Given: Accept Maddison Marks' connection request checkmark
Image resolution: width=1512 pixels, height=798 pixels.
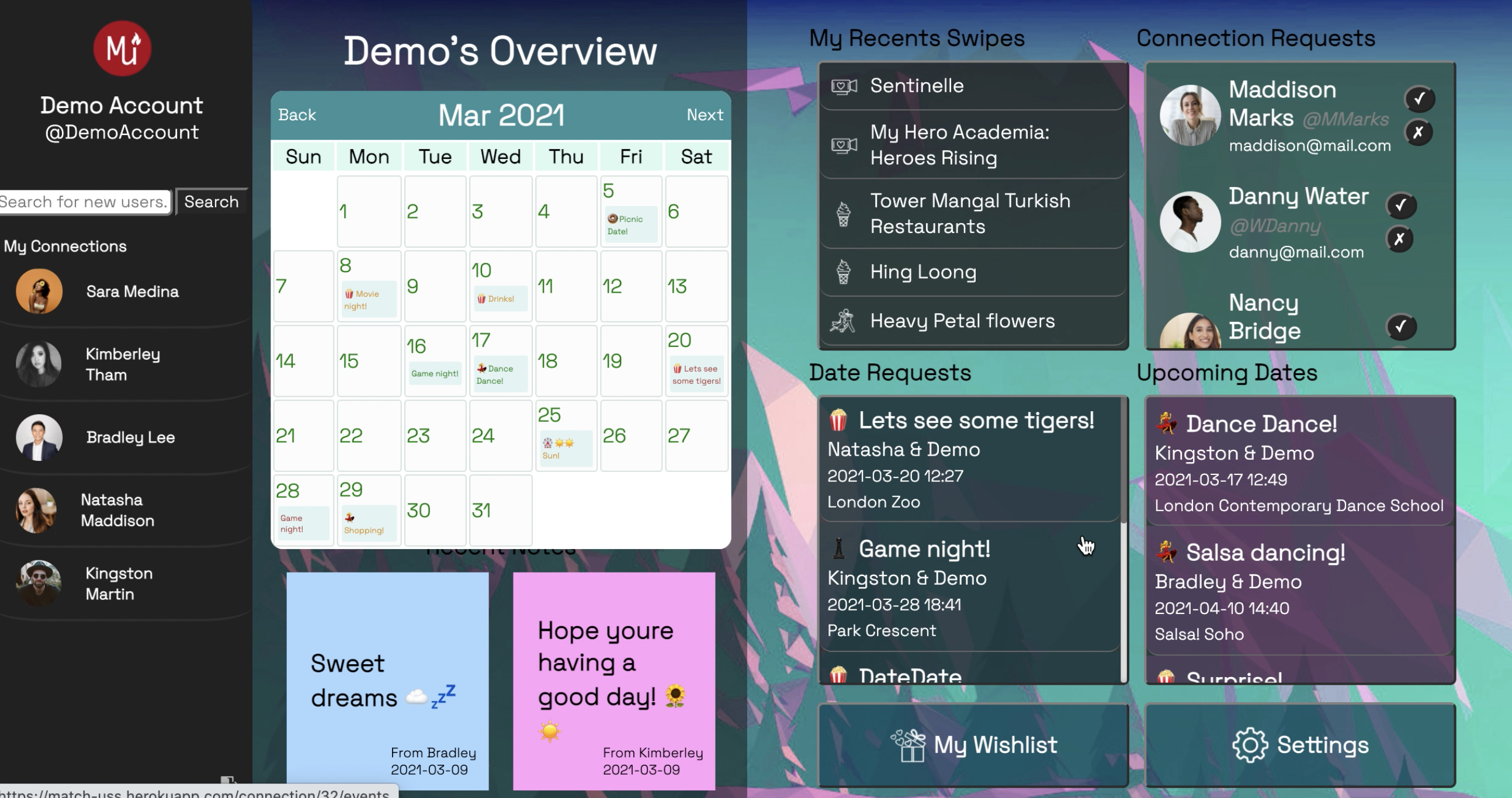Looking at the screenshot, I should 1419,99.
